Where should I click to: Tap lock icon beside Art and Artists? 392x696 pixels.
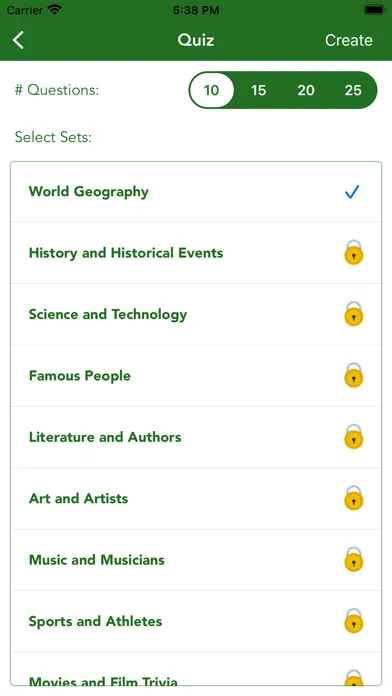(x=354, y=498)
